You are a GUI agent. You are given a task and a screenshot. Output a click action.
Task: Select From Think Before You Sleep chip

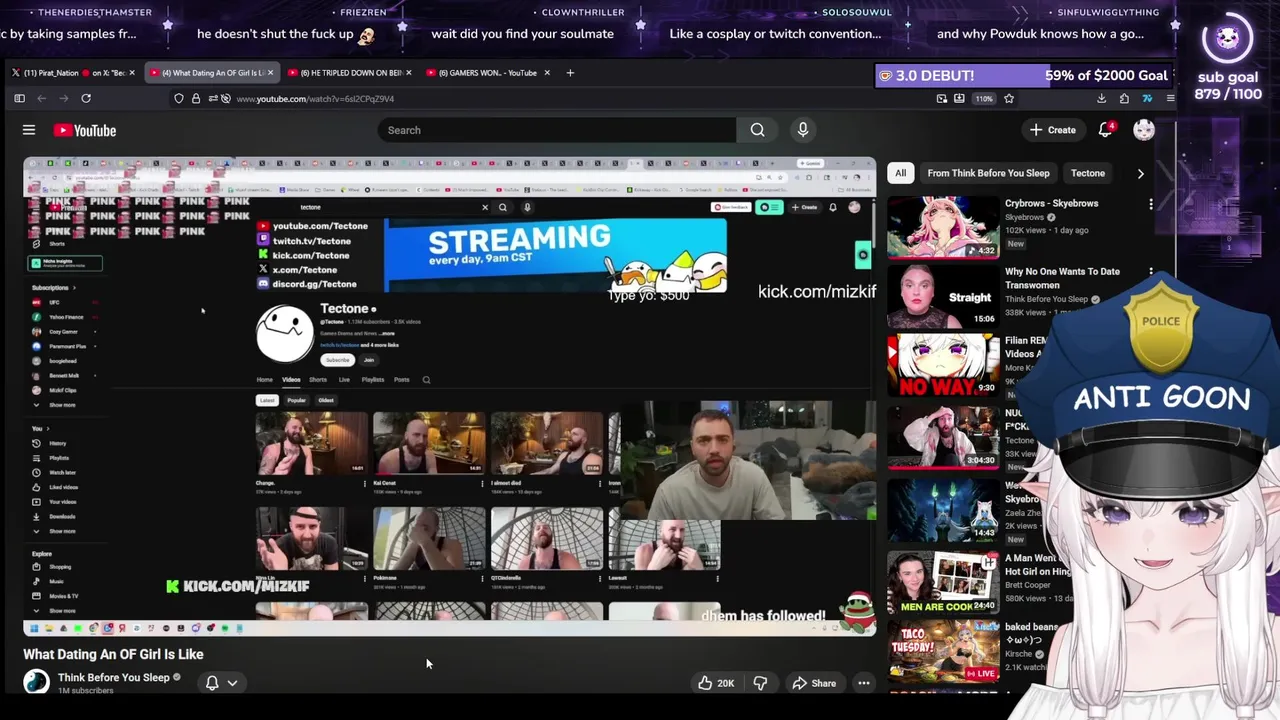(x=988, y=173)
